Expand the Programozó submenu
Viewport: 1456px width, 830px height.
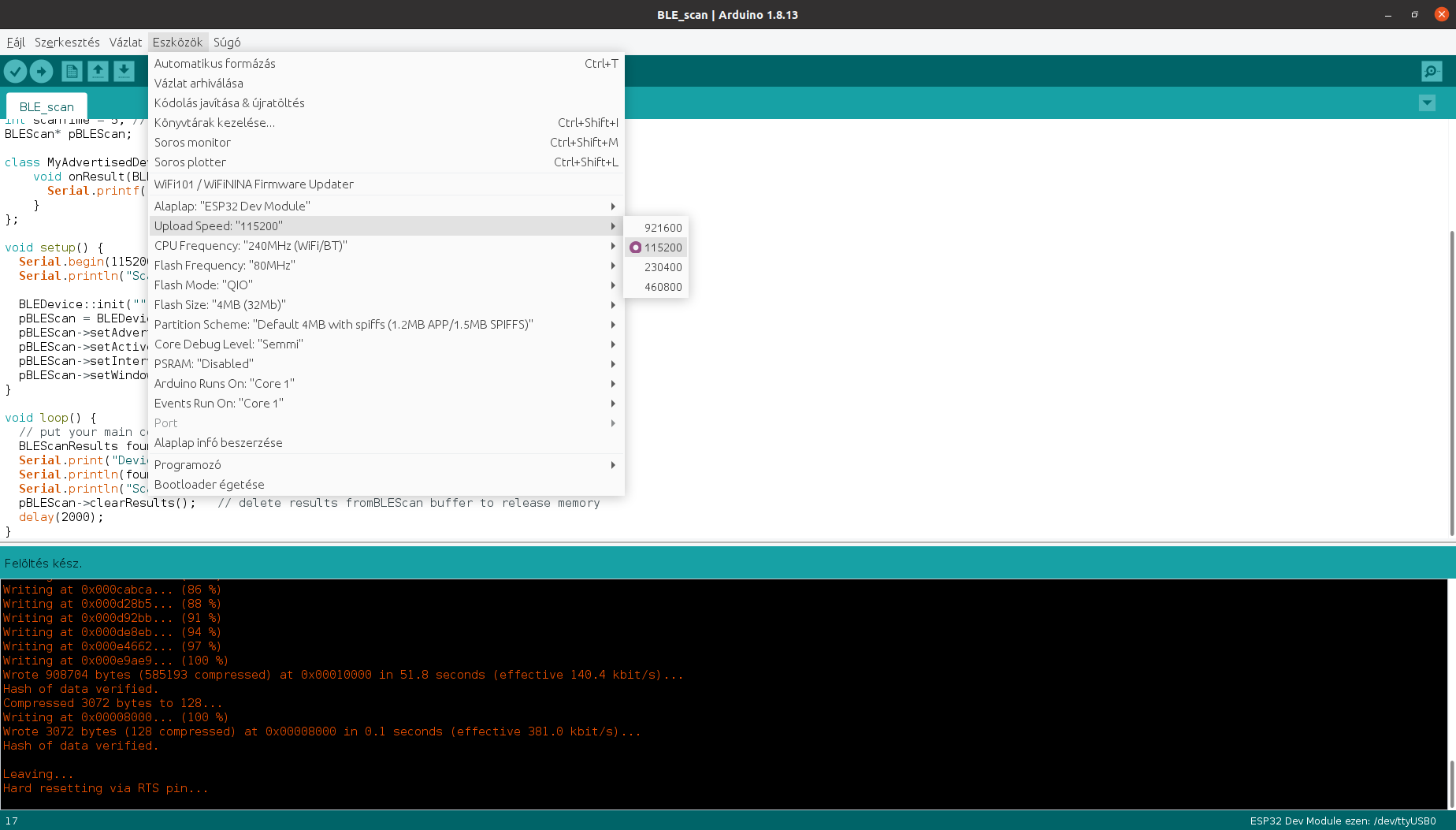coord(386,465)
